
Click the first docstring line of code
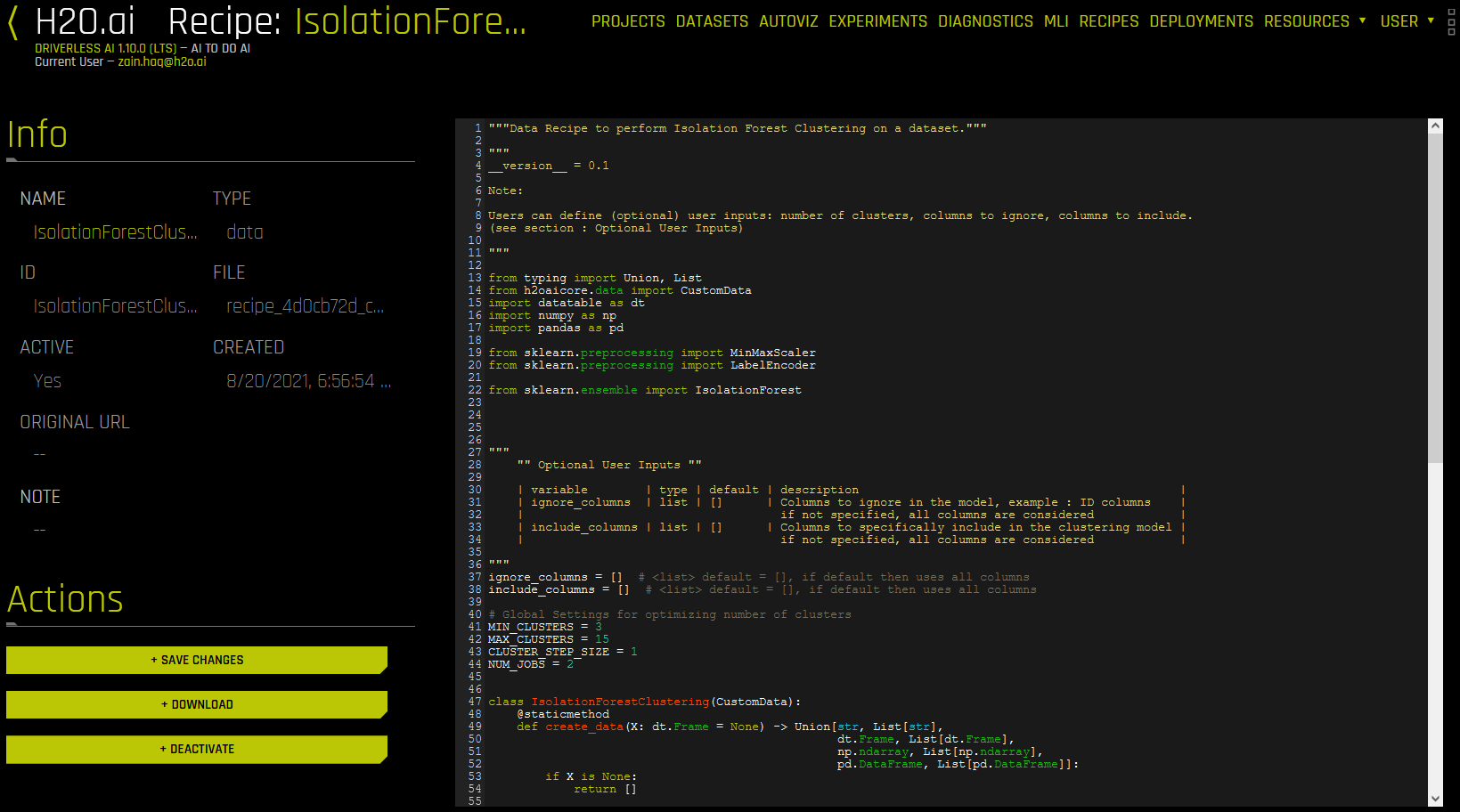pos(738,128)
